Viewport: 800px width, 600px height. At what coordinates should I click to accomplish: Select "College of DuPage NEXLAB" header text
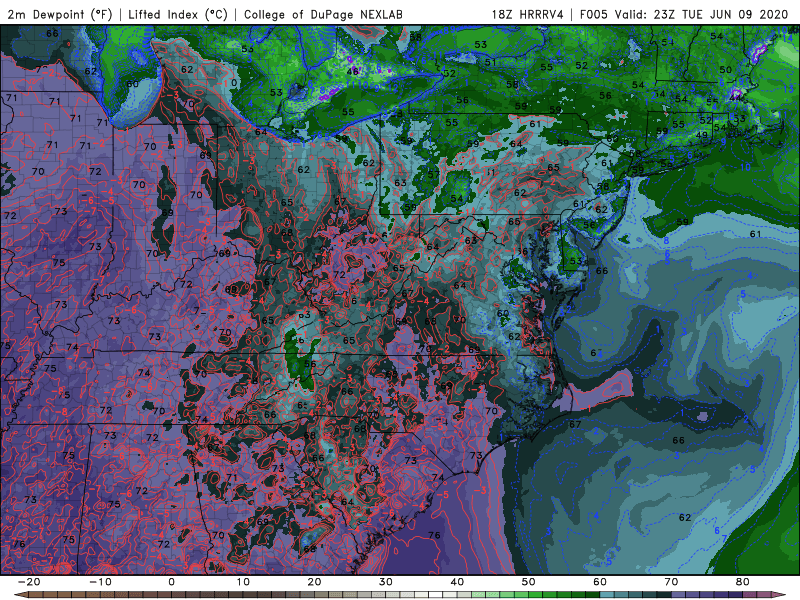(323, 14)
